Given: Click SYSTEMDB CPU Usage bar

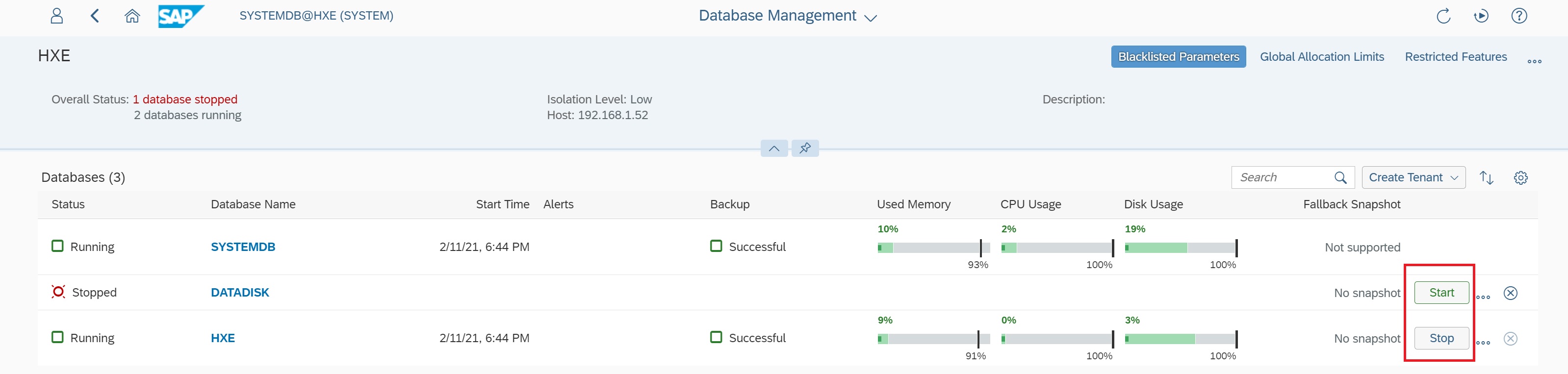Looking at the screenshot, I should tap(1057, 248).
